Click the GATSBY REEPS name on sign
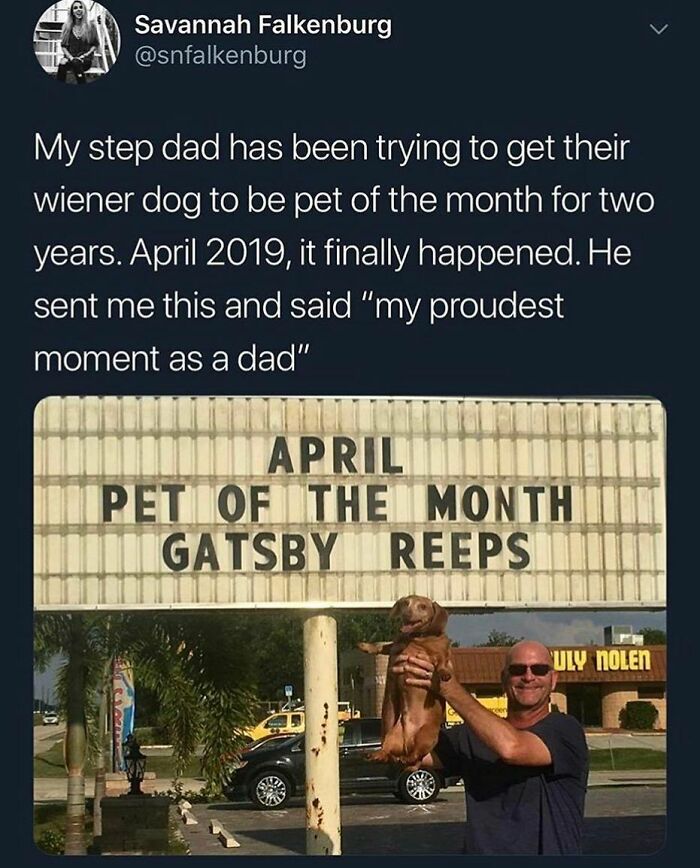 point(346,551)
